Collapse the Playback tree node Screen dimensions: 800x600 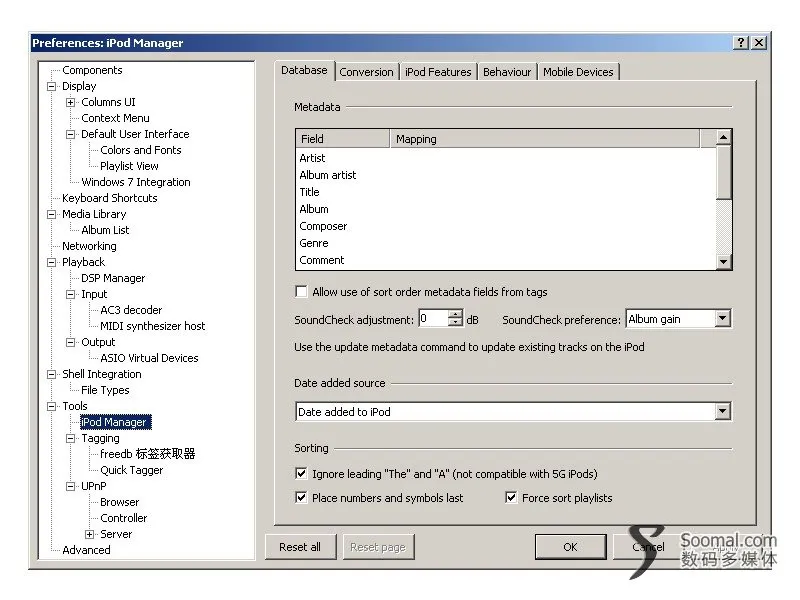[x=52, y=263]
